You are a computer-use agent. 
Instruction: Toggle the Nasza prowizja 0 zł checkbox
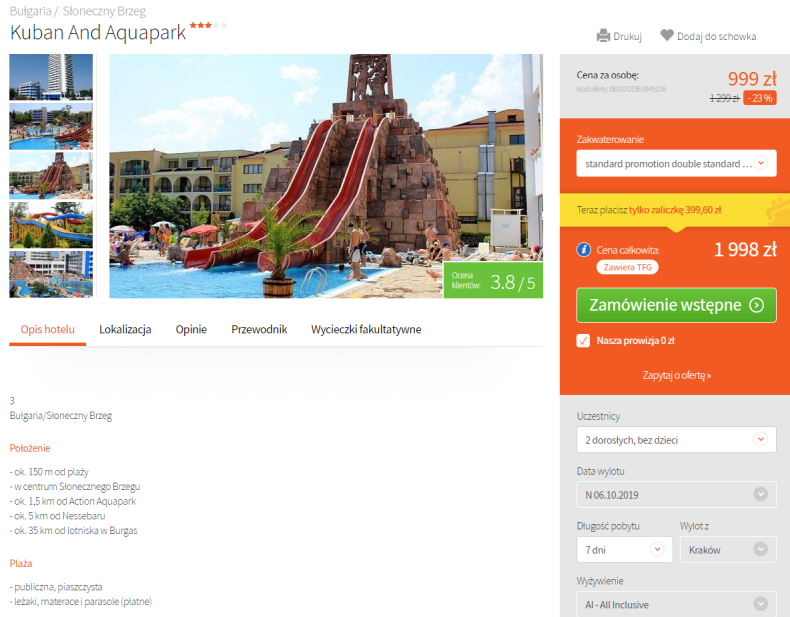click(583, 341)
